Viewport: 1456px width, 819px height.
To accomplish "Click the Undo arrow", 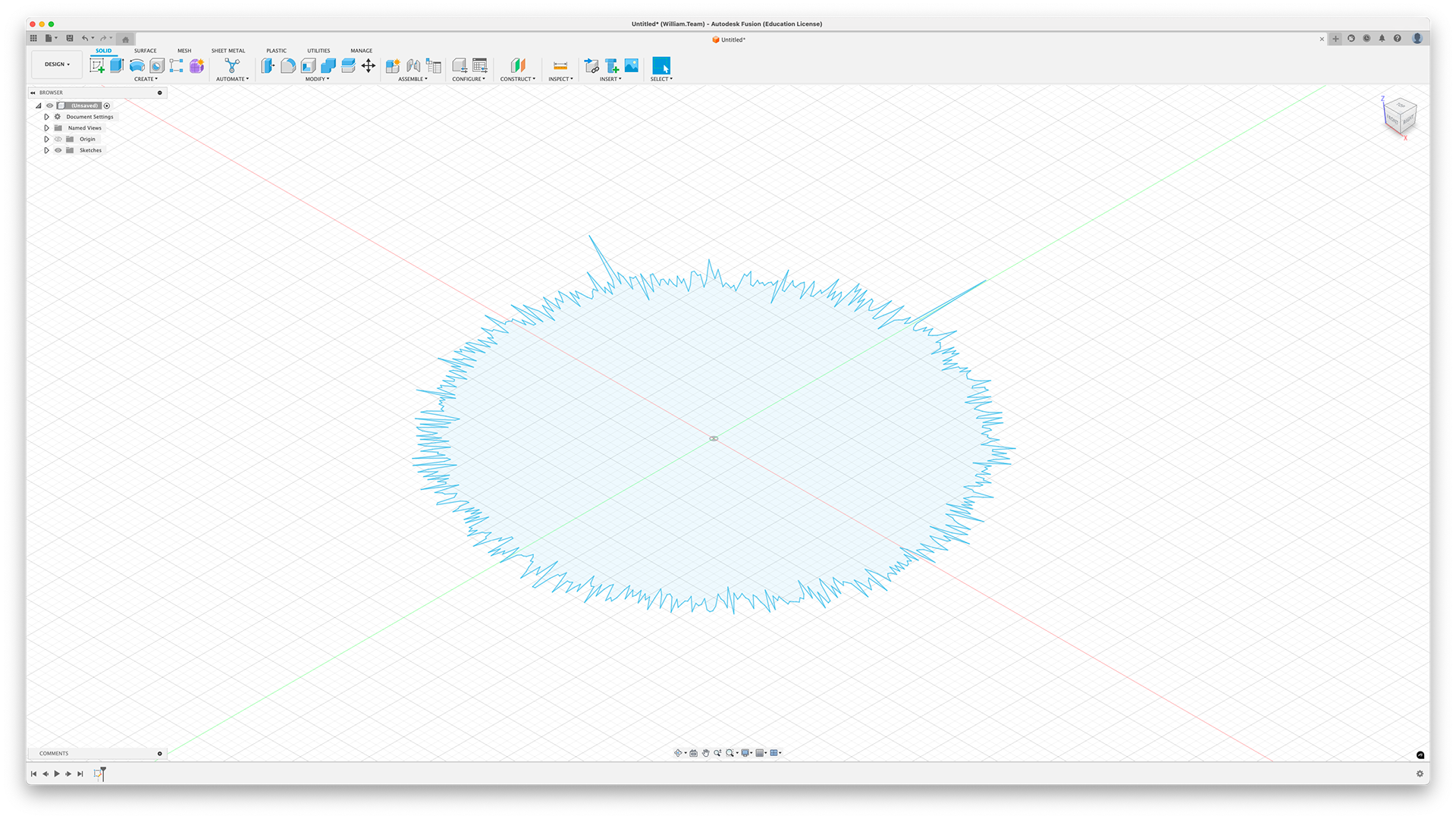I will [85, 39].
